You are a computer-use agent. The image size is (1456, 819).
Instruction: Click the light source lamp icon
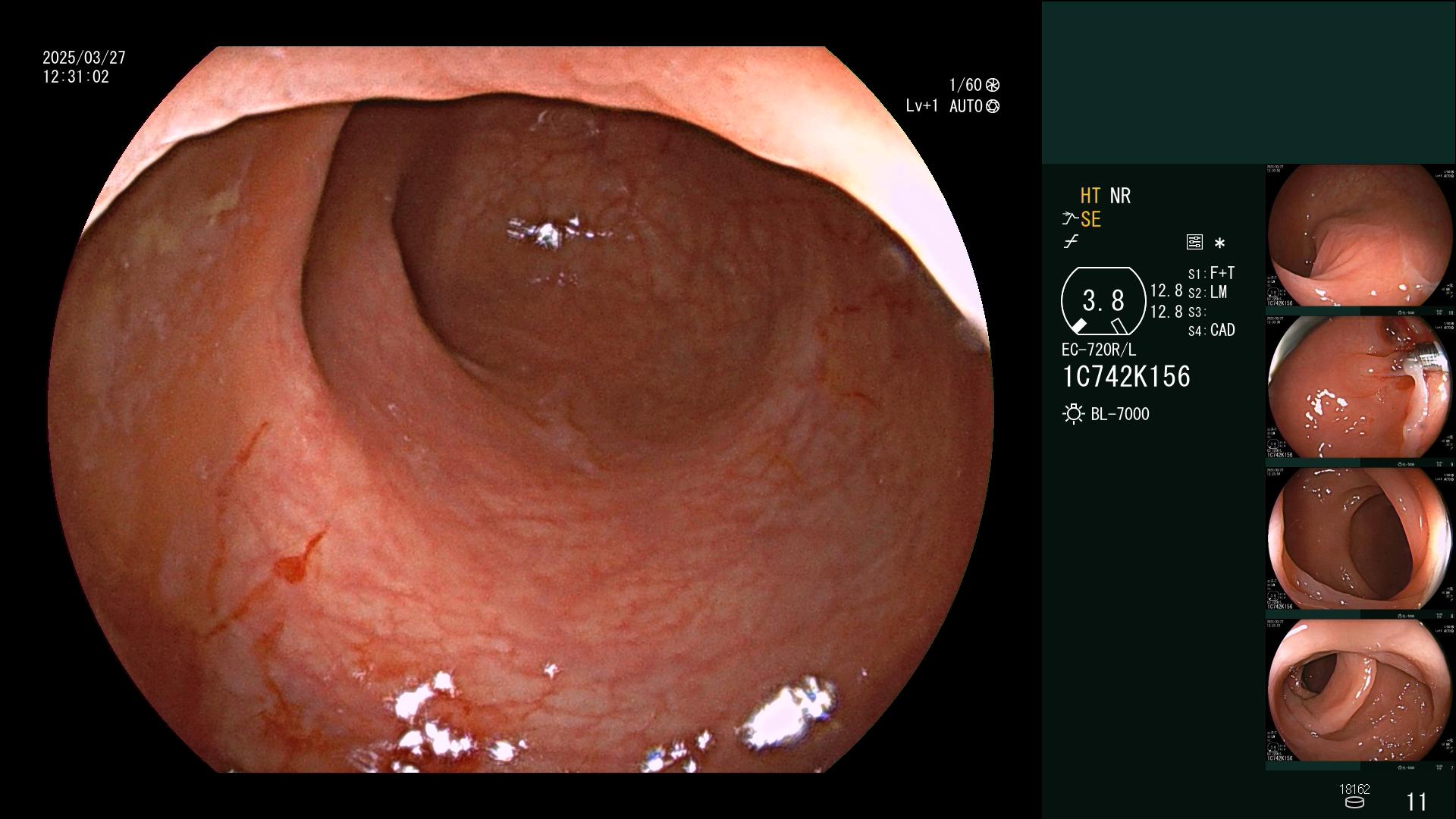[x=1073, y=414]
